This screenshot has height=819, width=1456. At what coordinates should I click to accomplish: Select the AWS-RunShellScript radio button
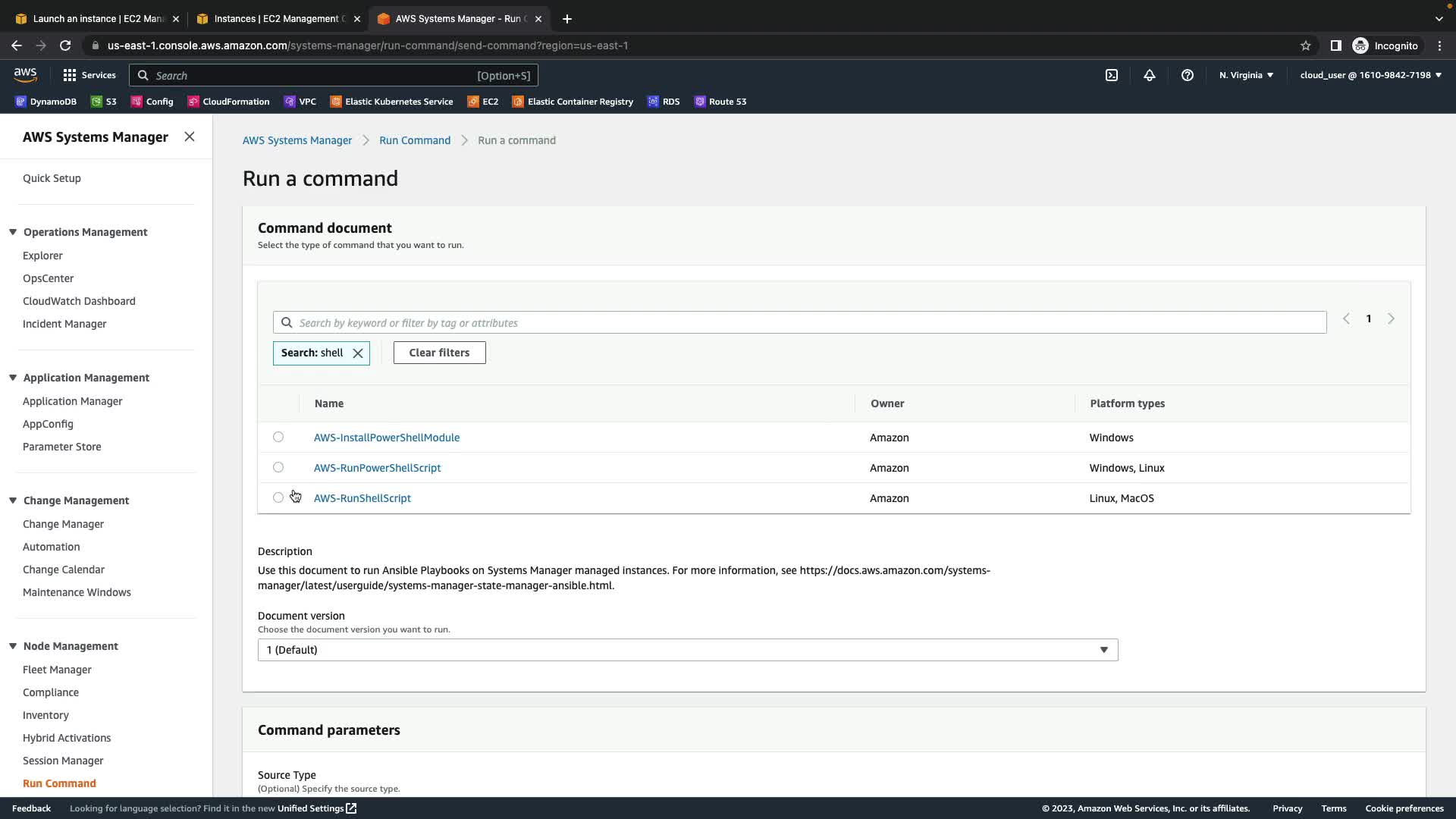(x=278, y=498)
